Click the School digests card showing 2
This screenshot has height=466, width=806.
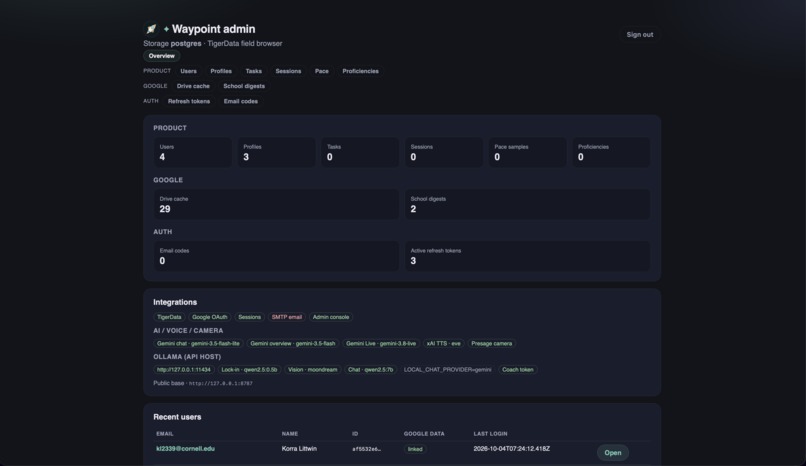pos(527,204)
